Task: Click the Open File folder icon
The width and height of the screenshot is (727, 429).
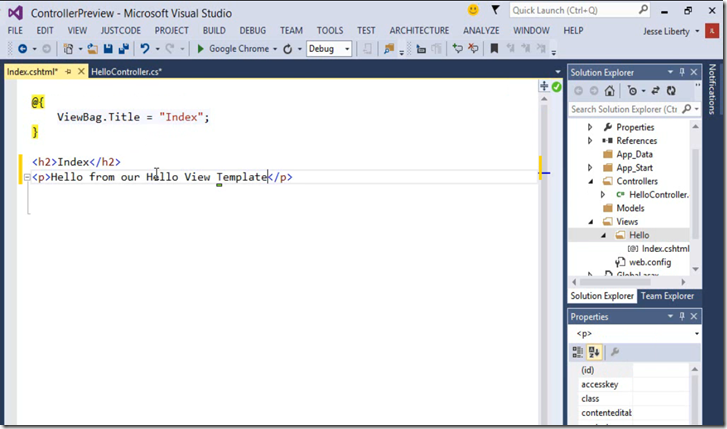Action: pos(92,49)
